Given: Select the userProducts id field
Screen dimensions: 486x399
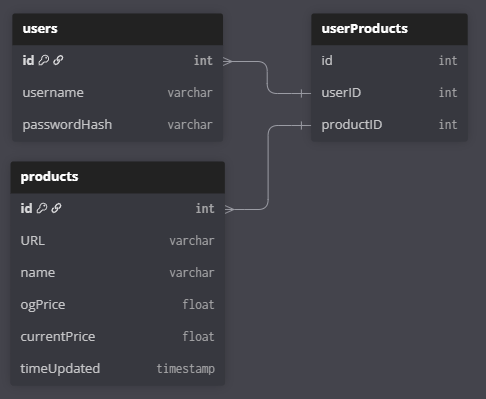Looking at the screenshot, I should click(389, 61).
